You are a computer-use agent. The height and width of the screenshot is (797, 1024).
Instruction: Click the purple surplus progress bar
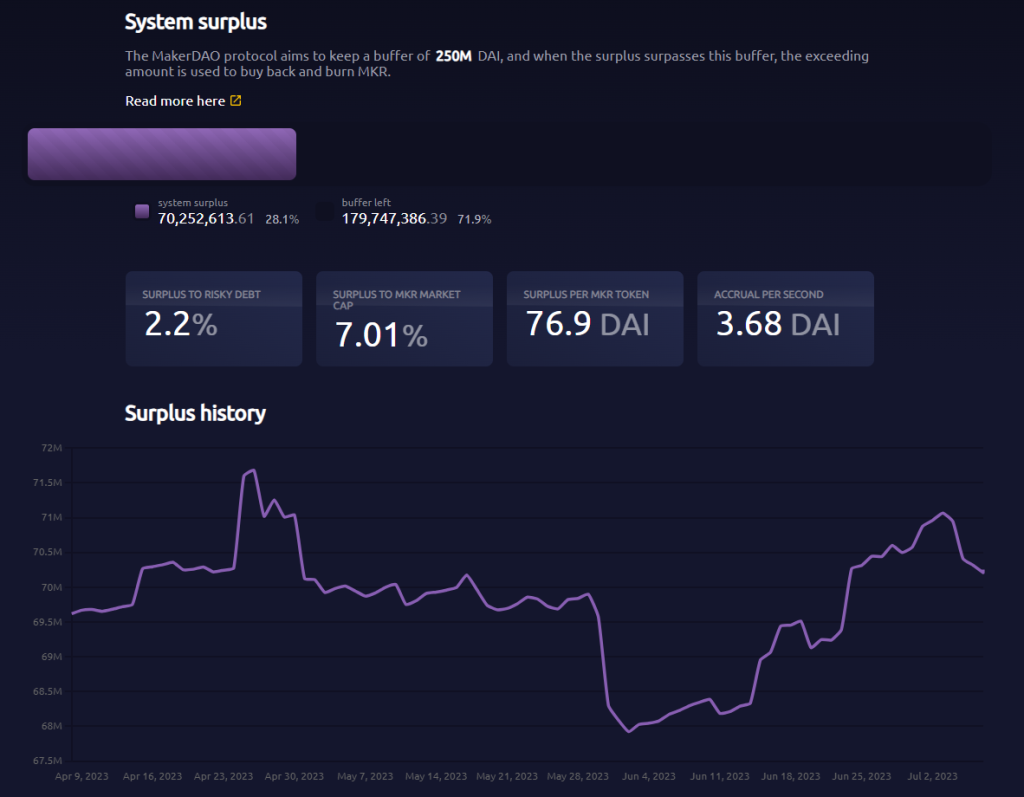(x=162, y=154)
